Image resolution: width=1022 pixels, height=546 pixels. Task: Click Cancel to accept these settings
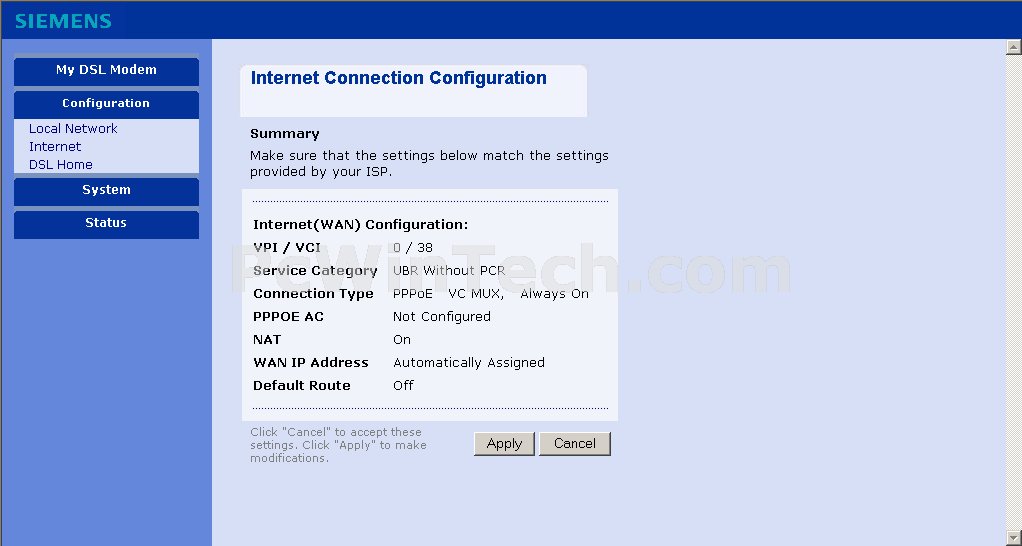tap(575, 444)
